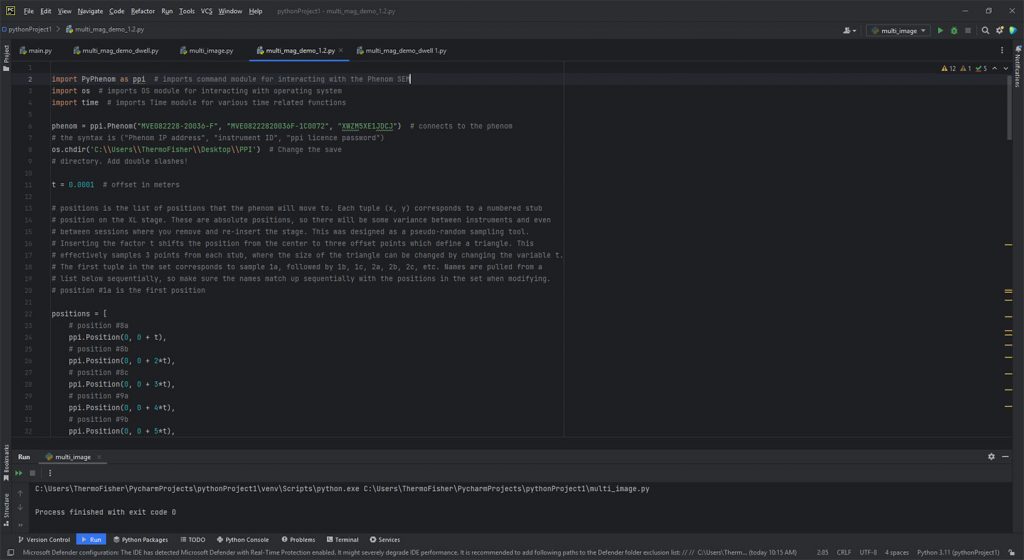Open Run panel settings gear icon
This screenshot has width=1024, height=560.
point(992,456)
